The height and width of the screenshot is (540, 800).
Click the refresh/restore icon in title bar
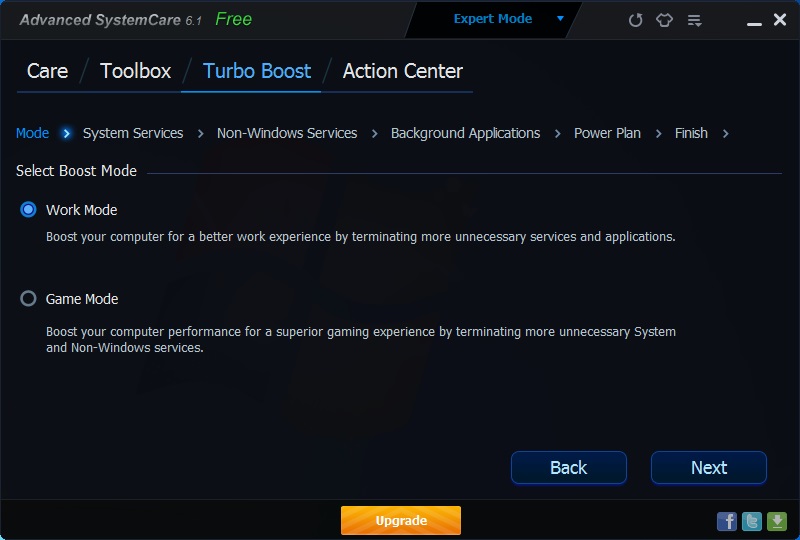click(635, 20)
